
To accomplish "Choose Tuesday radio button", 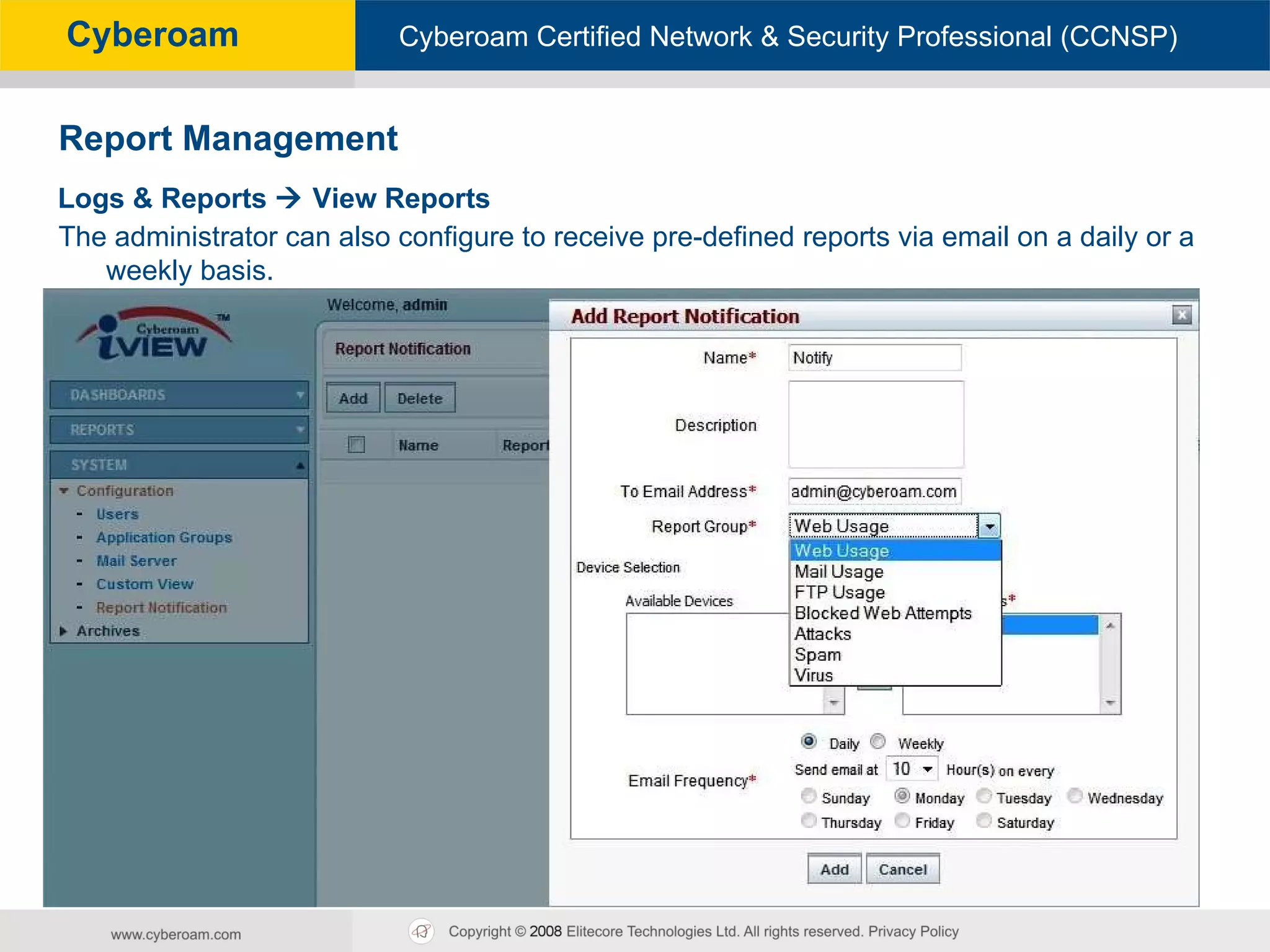I will (x=984, y=795).
